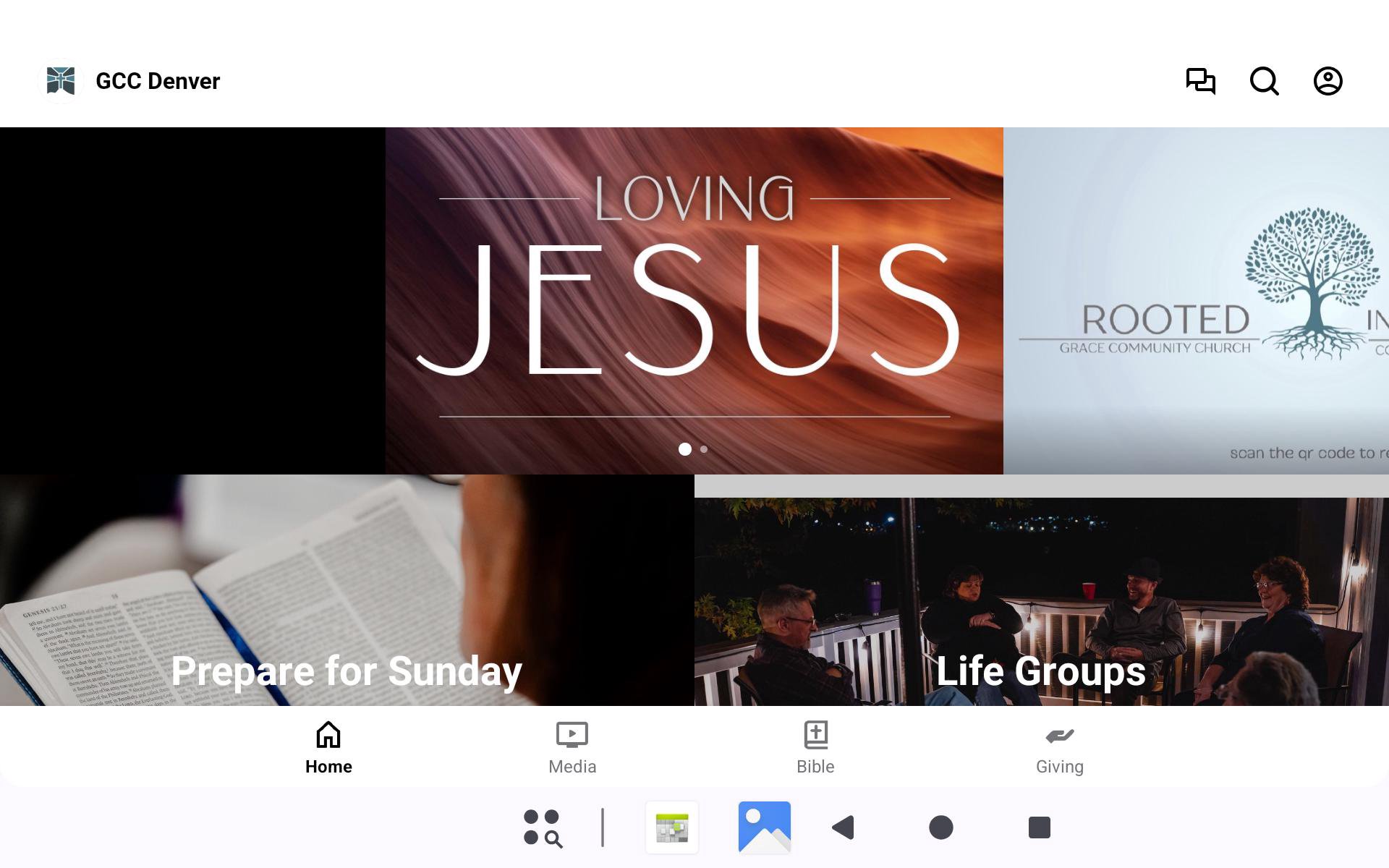Select the first carousel dot indicator
Viewport: 1389px width, 868px height.
tap(684, 449)
